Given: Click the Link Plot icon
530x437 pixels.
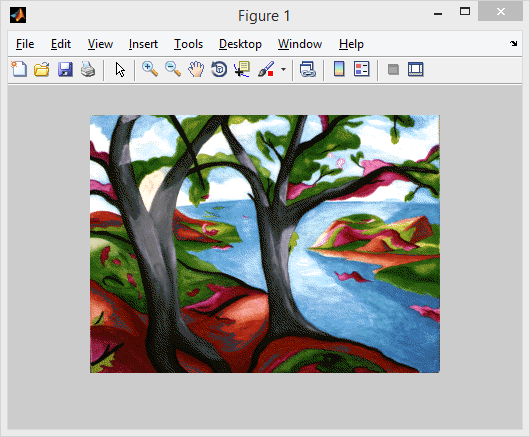Looking at the screenshot, I should coord(308,69).
